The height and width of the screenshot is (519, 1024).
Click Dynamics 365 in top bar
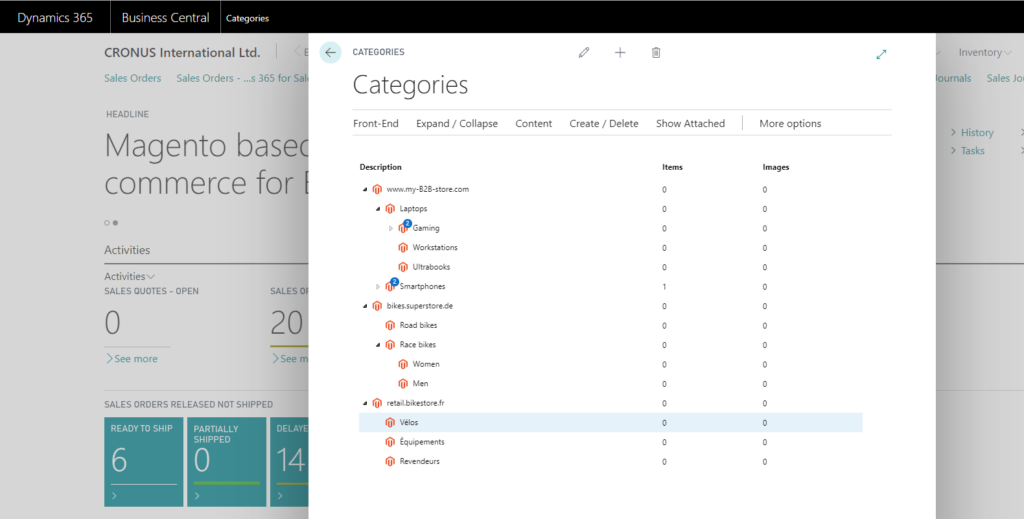pos(55,18)
